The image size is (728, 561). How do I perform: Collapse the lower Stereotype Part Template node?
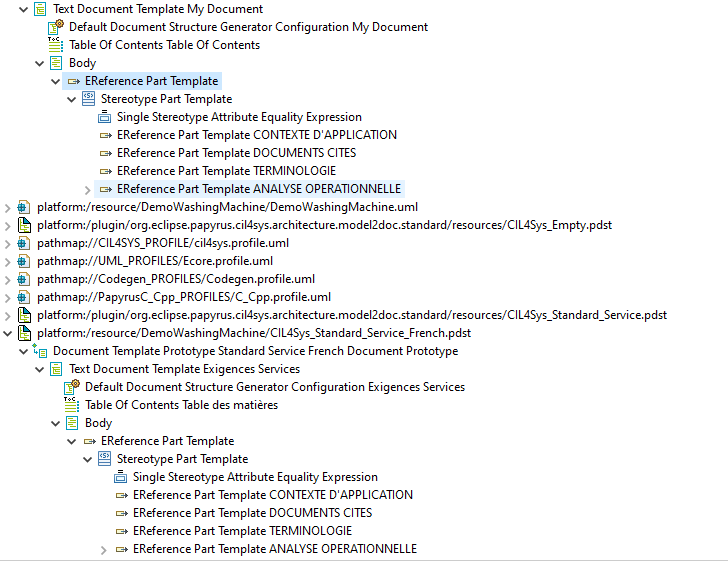[87, 460]
